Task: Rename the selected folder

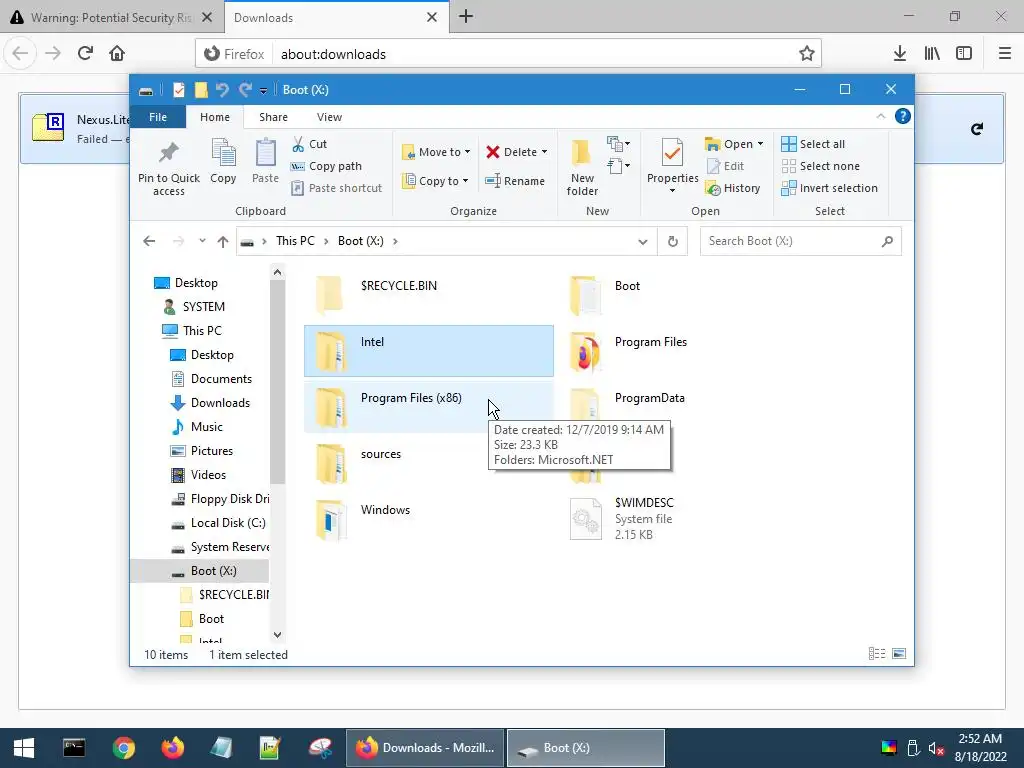Action: pyautogui.click(x=515, y=181)
